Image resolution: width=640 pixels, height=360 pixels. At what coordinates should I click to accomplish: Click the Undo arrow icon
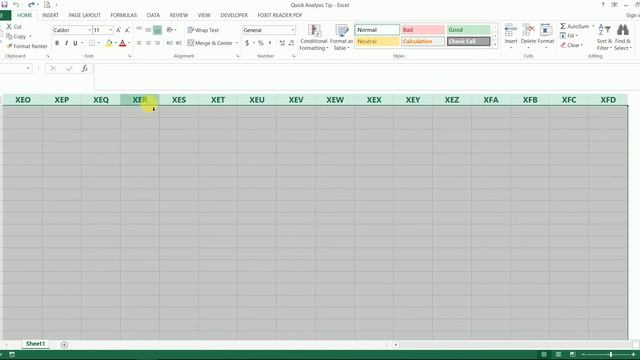point(16,5)
